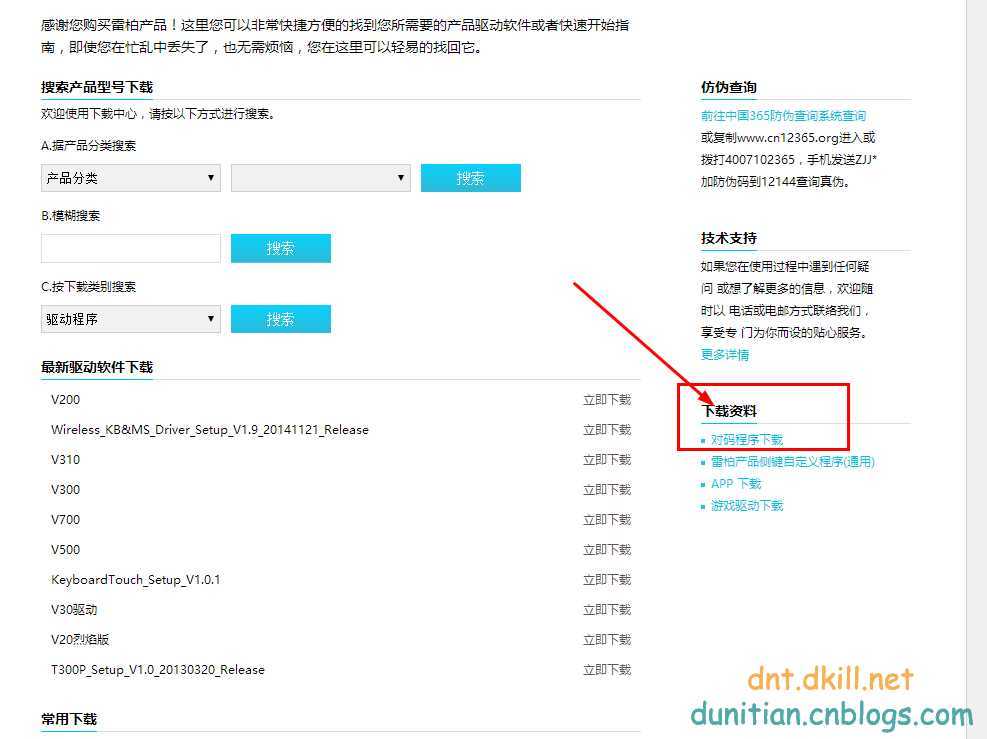This screenshot has height=739, width=987.
Task: Click the 仿伪查询 heading
Action: pyautogui.click(x=728, y=87)
